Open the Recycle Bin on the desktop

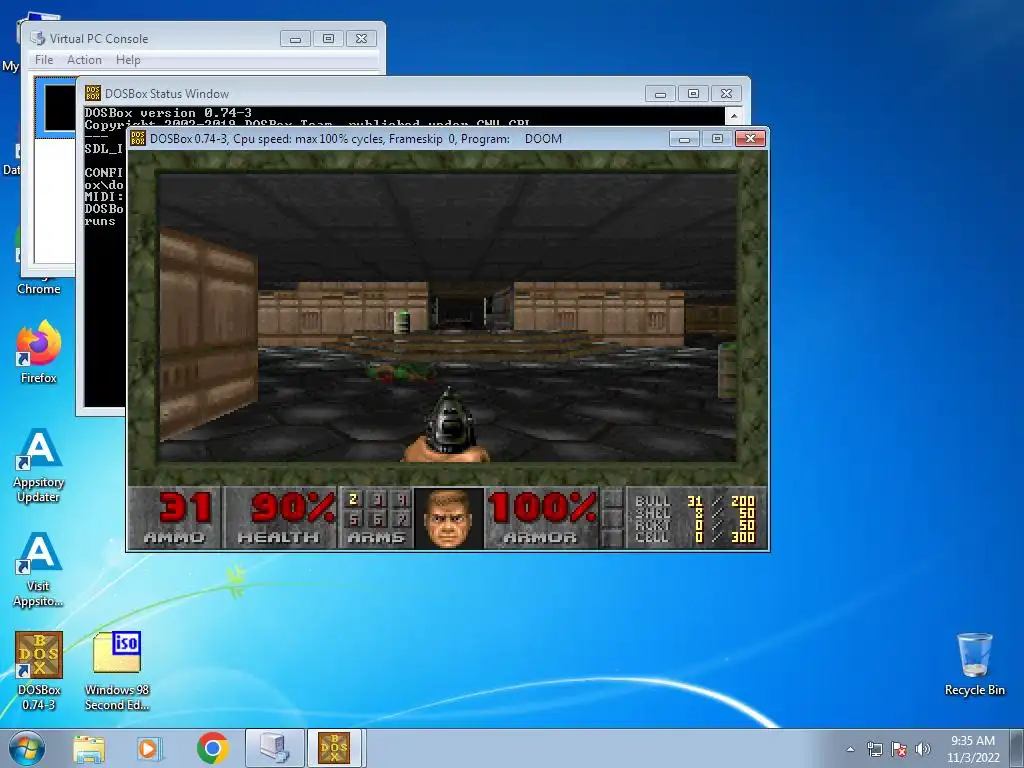tap(974, 664)
